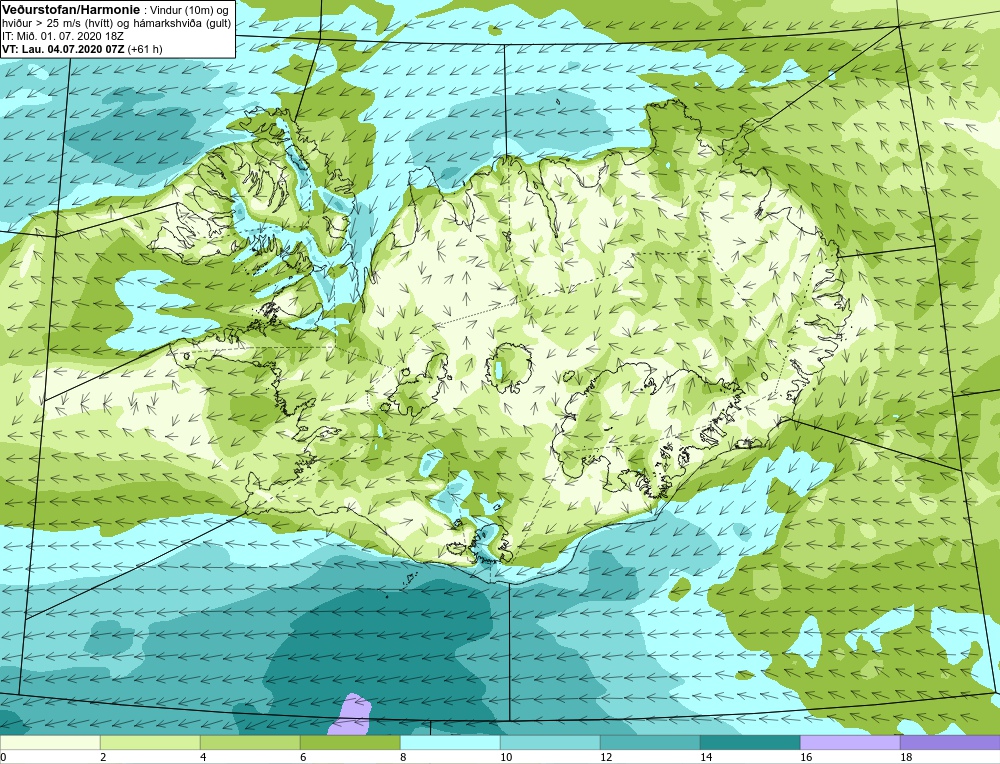Click the 10–12 m/s light teal legend swatch
The height and width of the screenshot is (764, 1000).
click(x=550, y=742)
